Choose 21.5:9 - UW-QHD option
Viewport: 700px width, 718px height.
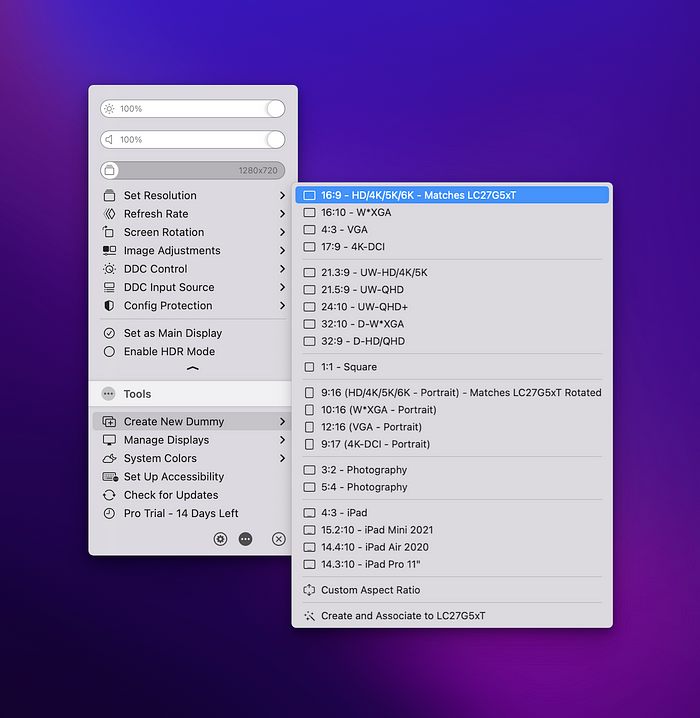[x=452, y=290]
